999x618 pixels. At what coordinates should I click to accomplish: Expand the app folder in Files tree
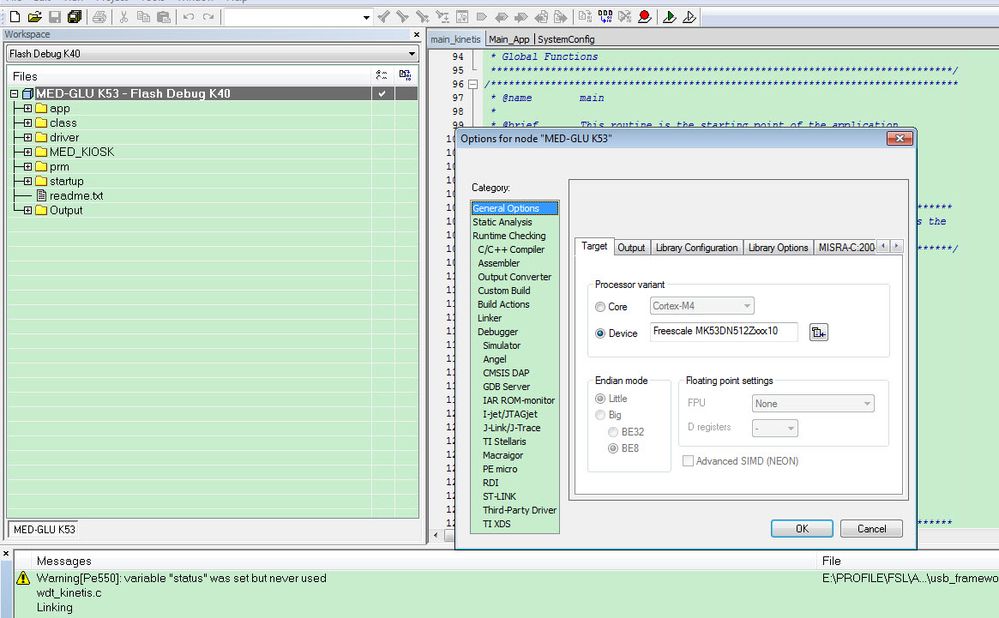[27, 108]
